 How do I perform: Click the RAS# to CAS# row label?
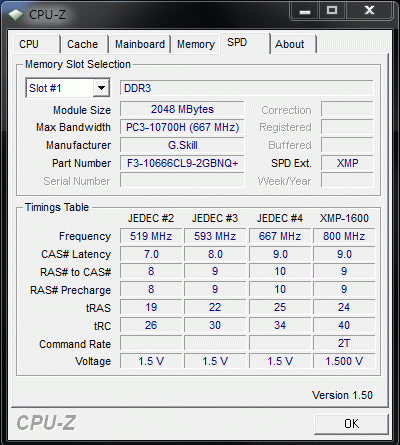coord(75,272)
